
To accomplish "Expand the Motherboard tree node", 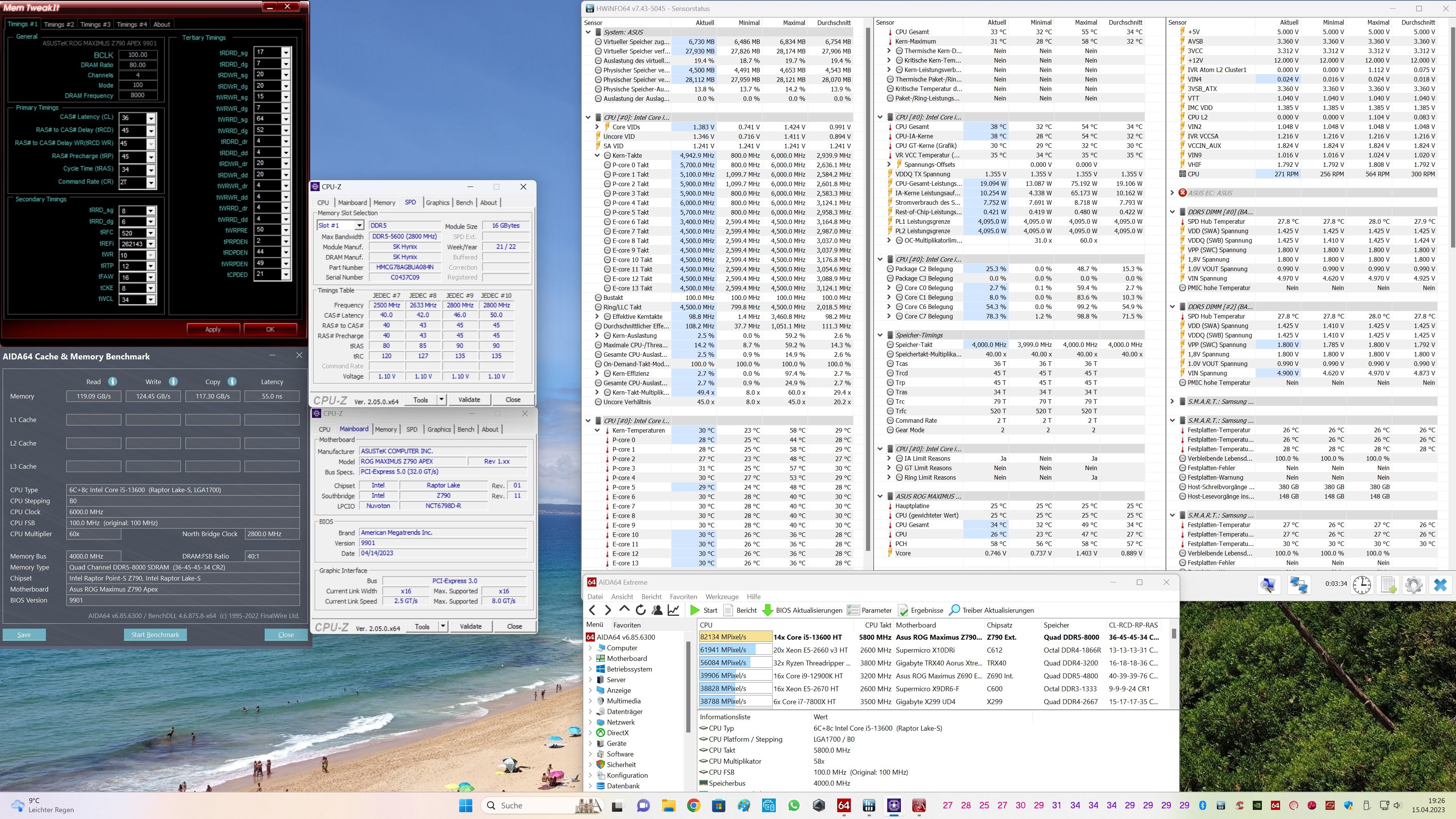I will coord(591,659).
